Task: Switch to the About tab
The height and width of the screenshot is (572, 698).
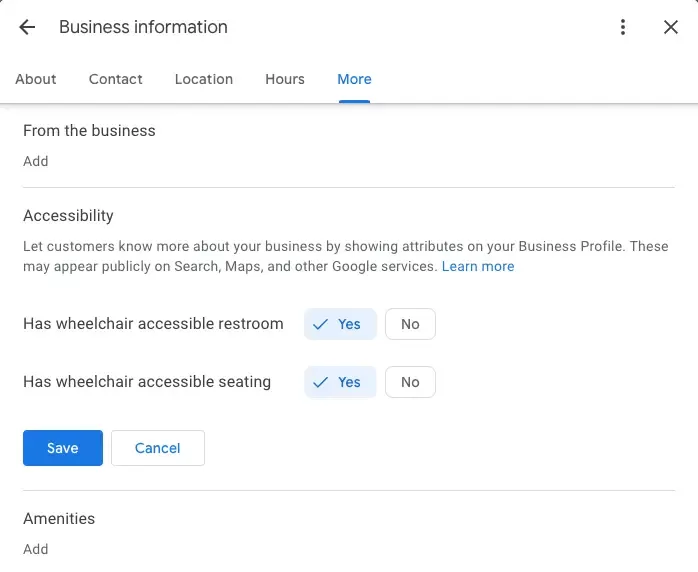Action: pos(36,79)
